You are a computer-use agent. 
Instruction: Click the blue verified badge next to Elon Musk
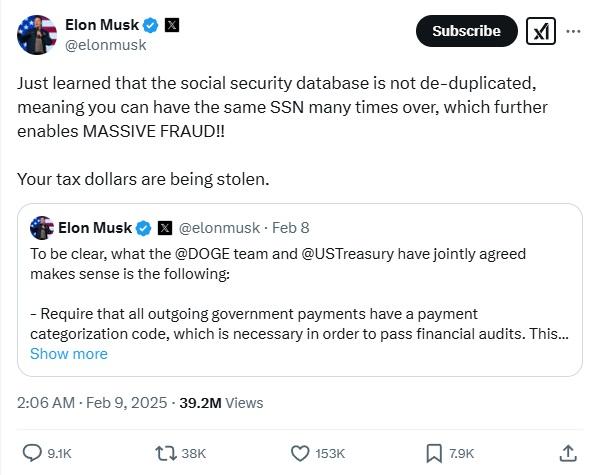[150, 26]
